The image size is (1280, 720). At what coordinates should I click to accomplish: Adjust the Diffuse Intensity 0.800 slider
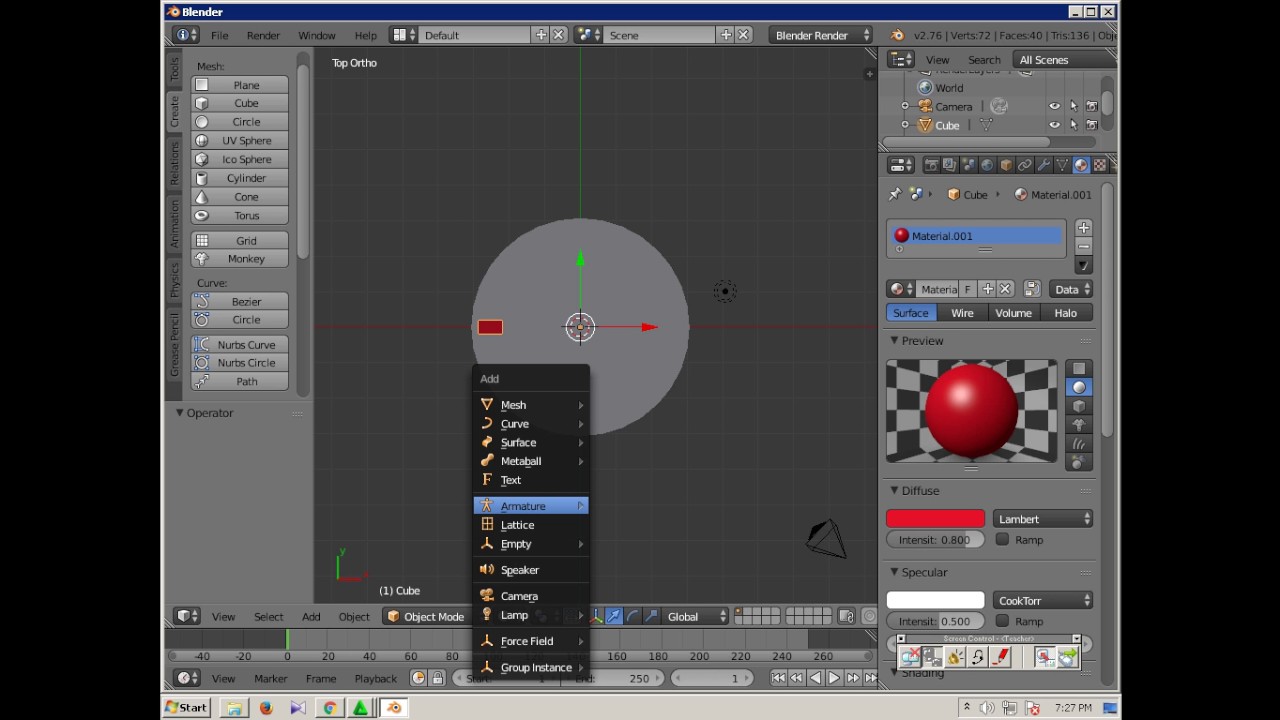[935, 540]
